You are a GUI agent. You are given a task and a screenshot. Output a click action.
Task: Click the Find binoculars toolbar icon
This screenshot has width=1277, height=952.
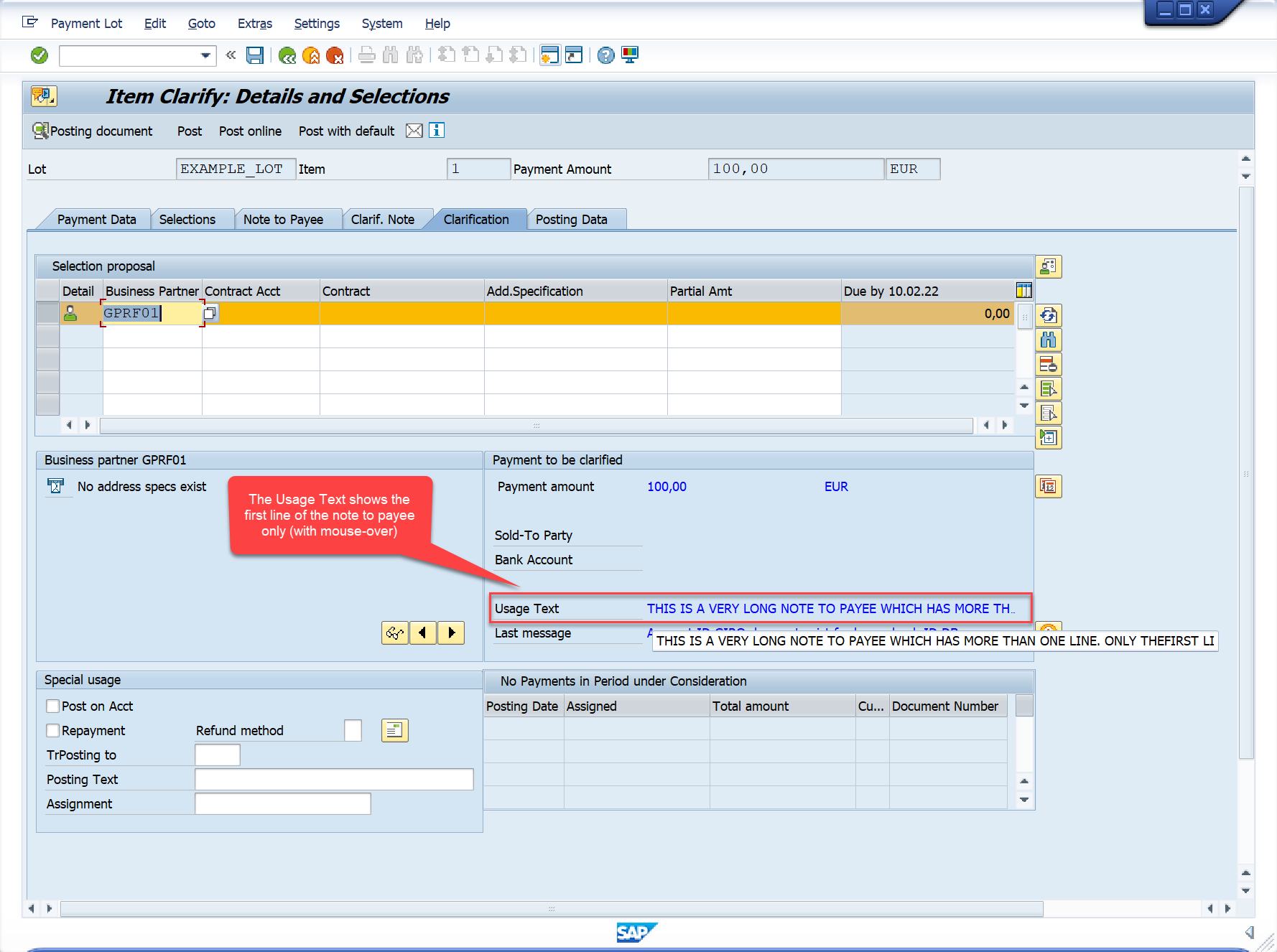click(x=391, y=55)
